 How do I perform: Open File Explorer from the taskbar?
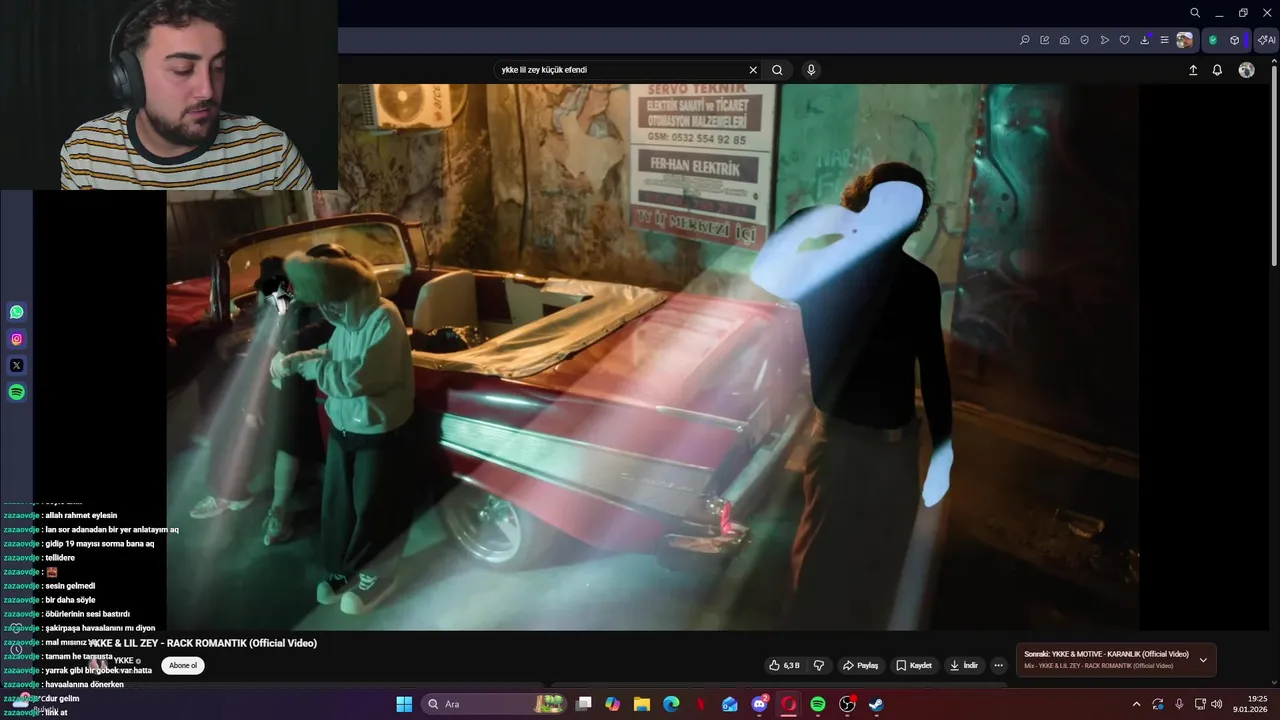642,704
